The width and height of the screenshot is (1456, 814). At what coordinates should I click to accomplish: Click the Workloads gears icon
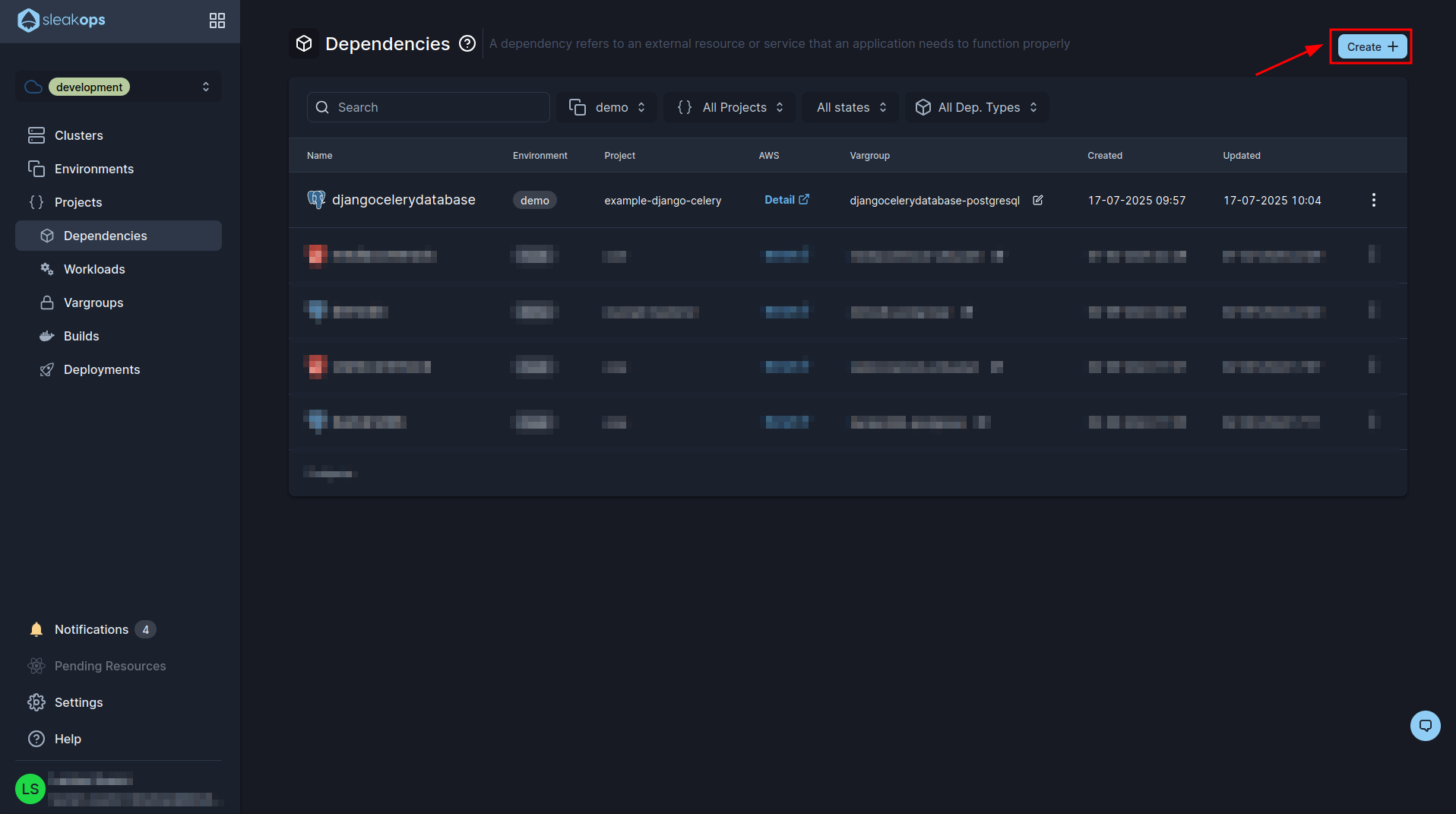pyautogui.click(x=47, y=269)
